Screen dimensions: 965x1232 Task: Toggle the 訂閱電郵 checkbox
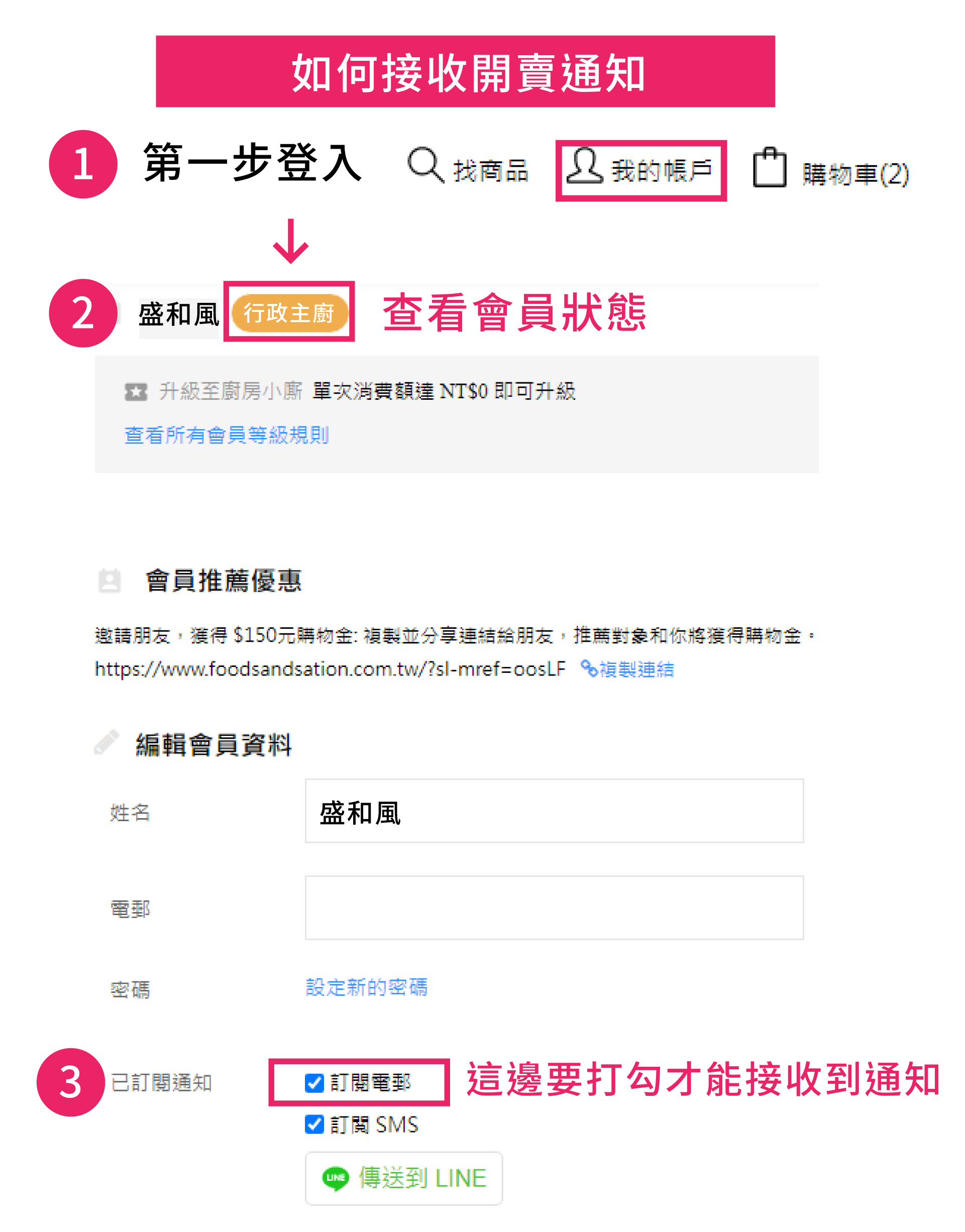pos(314,1082)
